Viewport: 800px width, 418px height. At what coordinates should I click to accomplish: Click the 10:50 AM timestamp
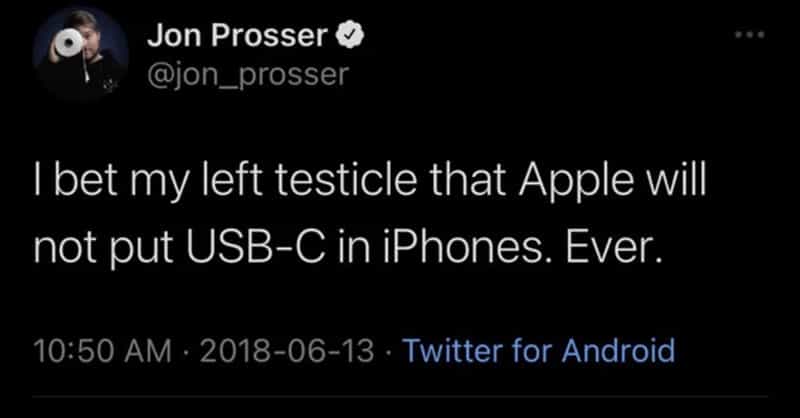(92, 351)
